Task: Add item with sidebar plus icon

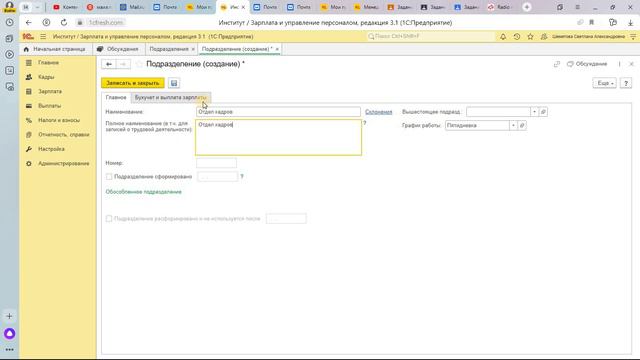Action: point(9,316)
